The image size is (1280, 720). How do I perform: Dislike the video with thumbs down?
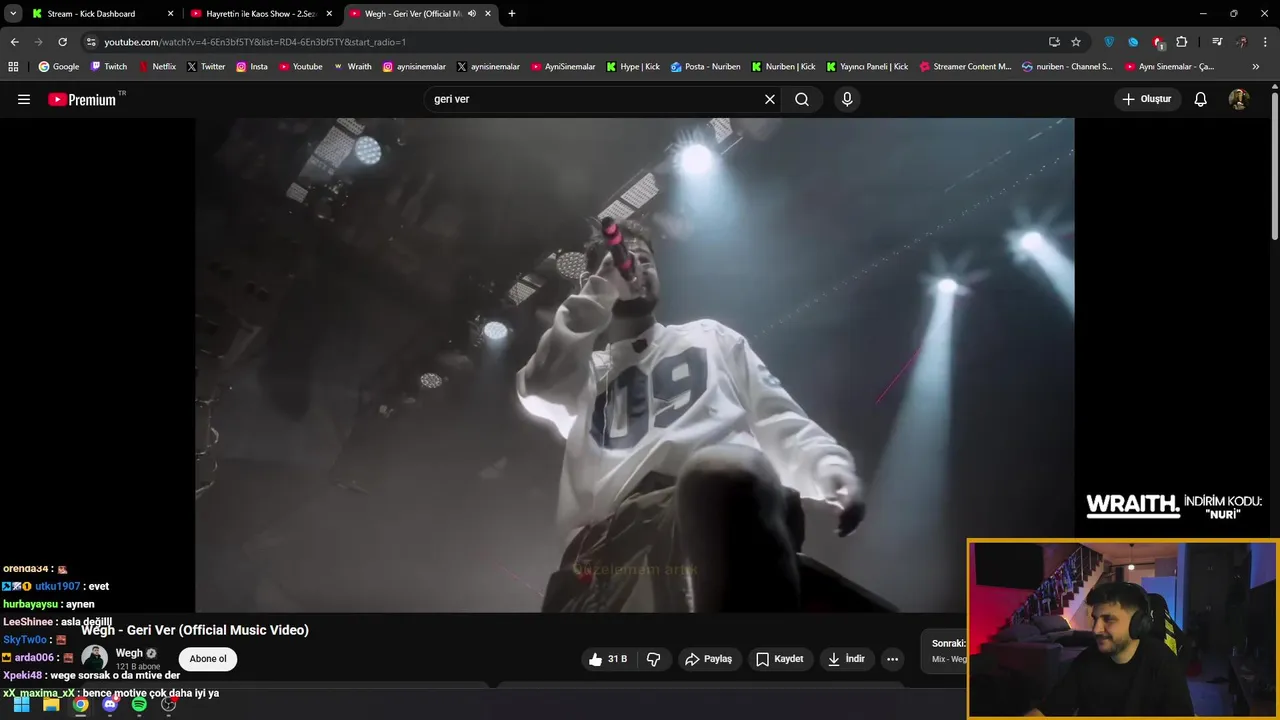click(654, 659)
